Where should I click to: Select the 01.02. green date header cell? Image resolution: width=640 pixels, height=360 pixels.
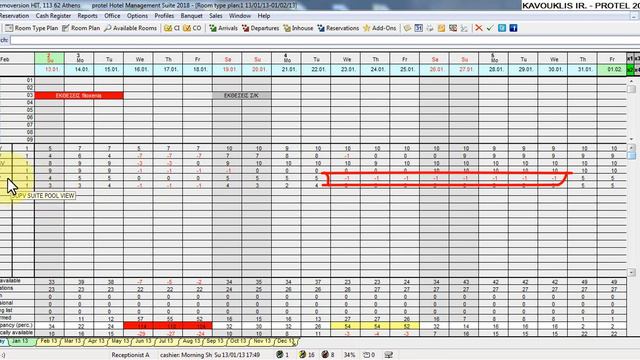612,69
